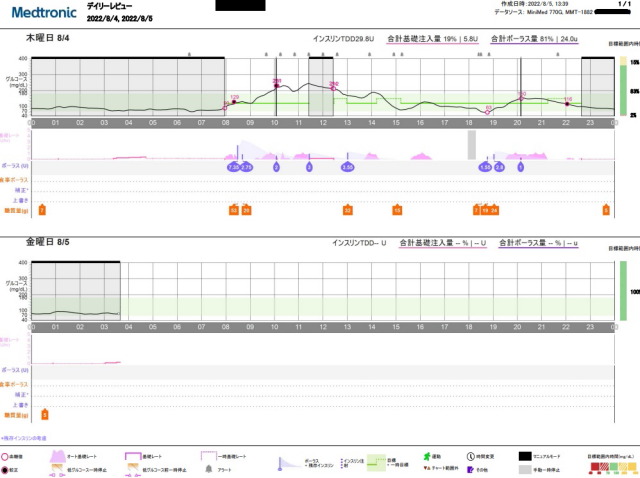
Task: Click 合計基礎注入量 19% | 5.8U
Action: 432,39
